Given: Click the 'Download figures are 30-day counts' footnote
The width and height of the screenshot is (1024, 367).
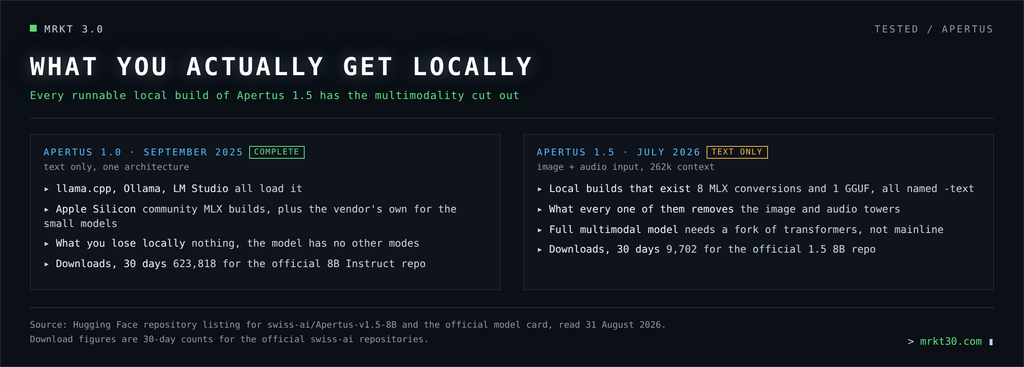Looking at the screenshot, I should 229,340.
